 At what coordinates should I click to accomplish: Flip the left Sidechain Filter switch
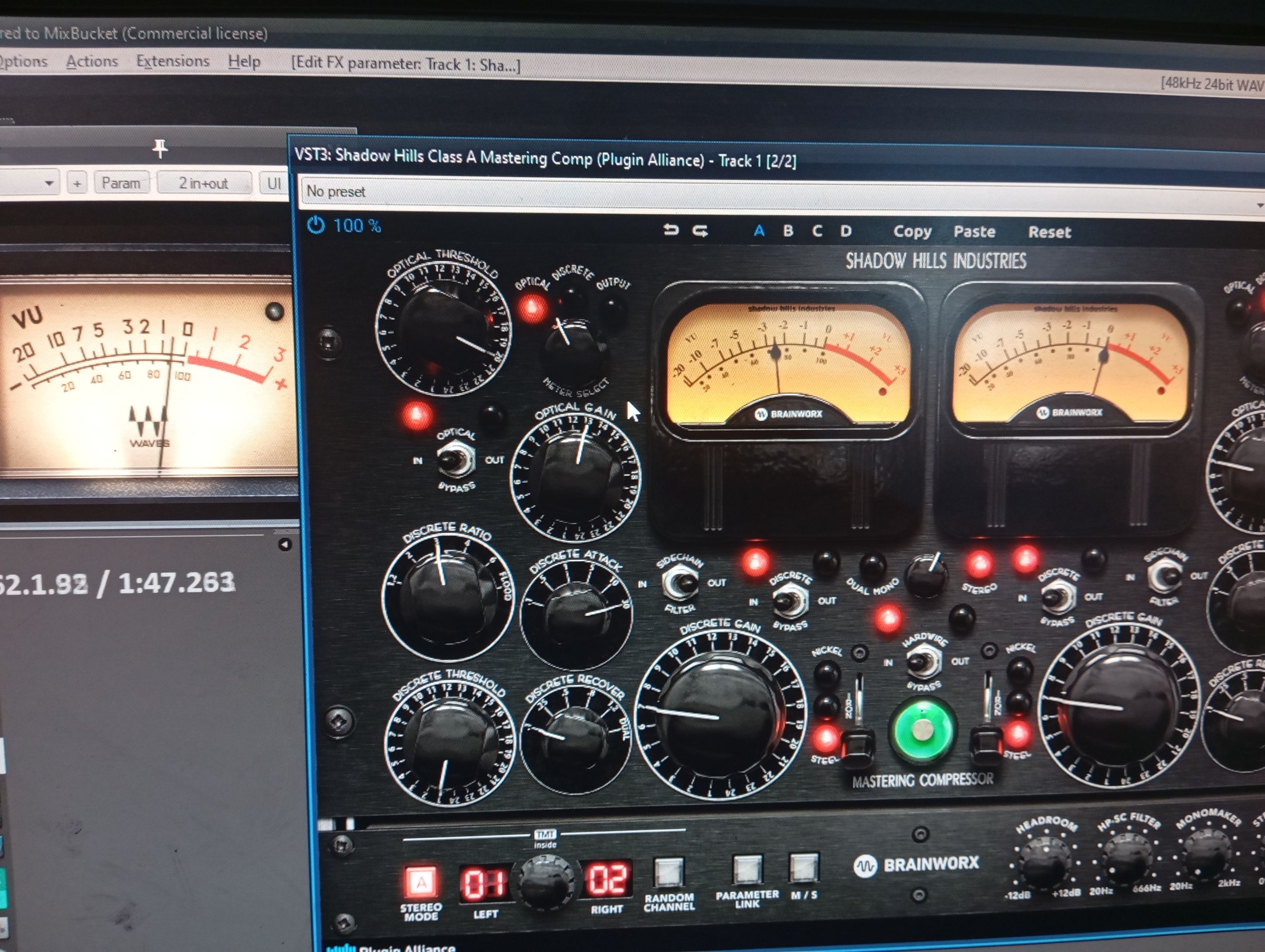click(680, 583)
